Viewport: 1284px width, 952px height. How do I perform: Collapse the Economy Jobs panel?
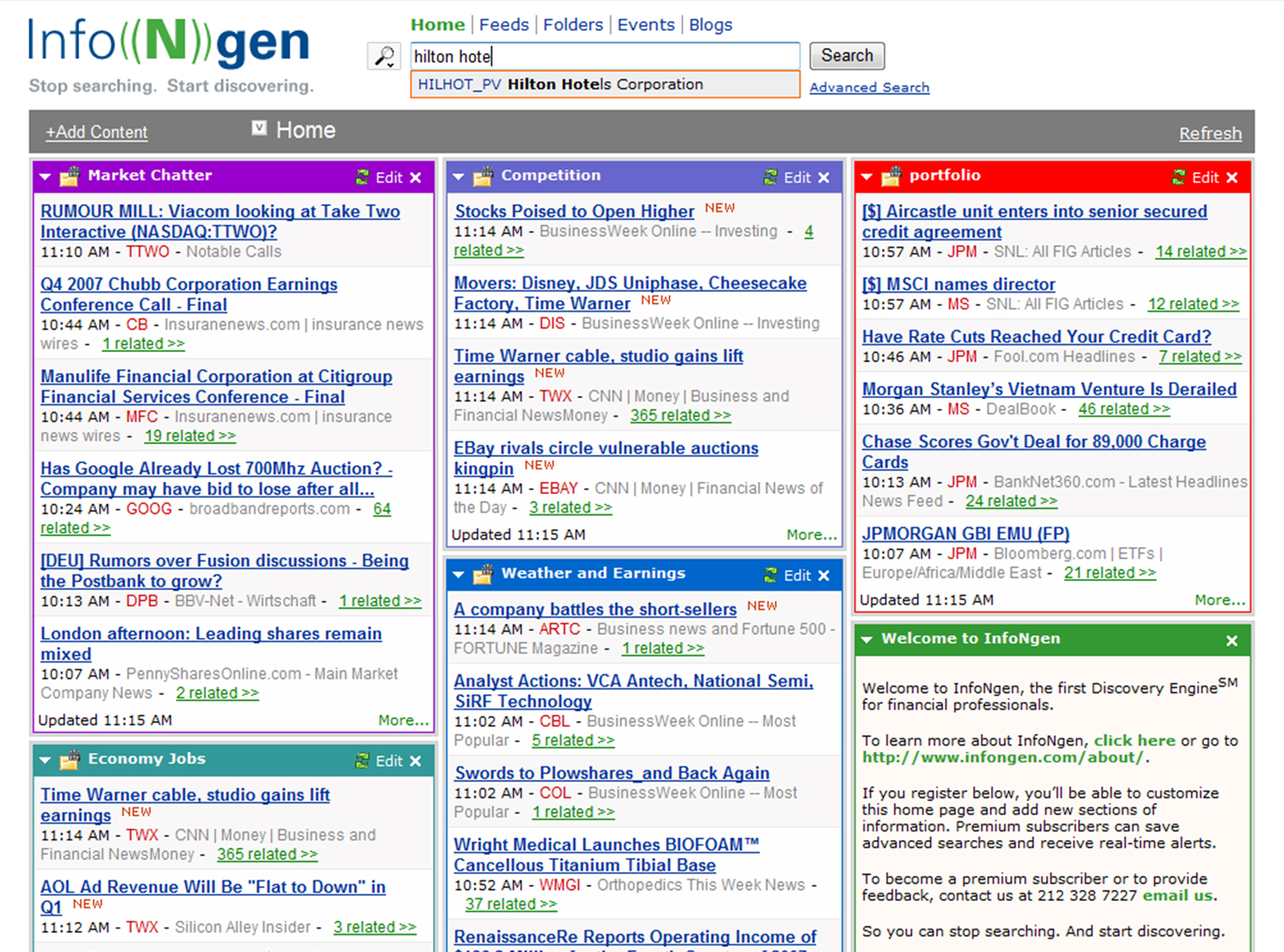coord(45,760)
